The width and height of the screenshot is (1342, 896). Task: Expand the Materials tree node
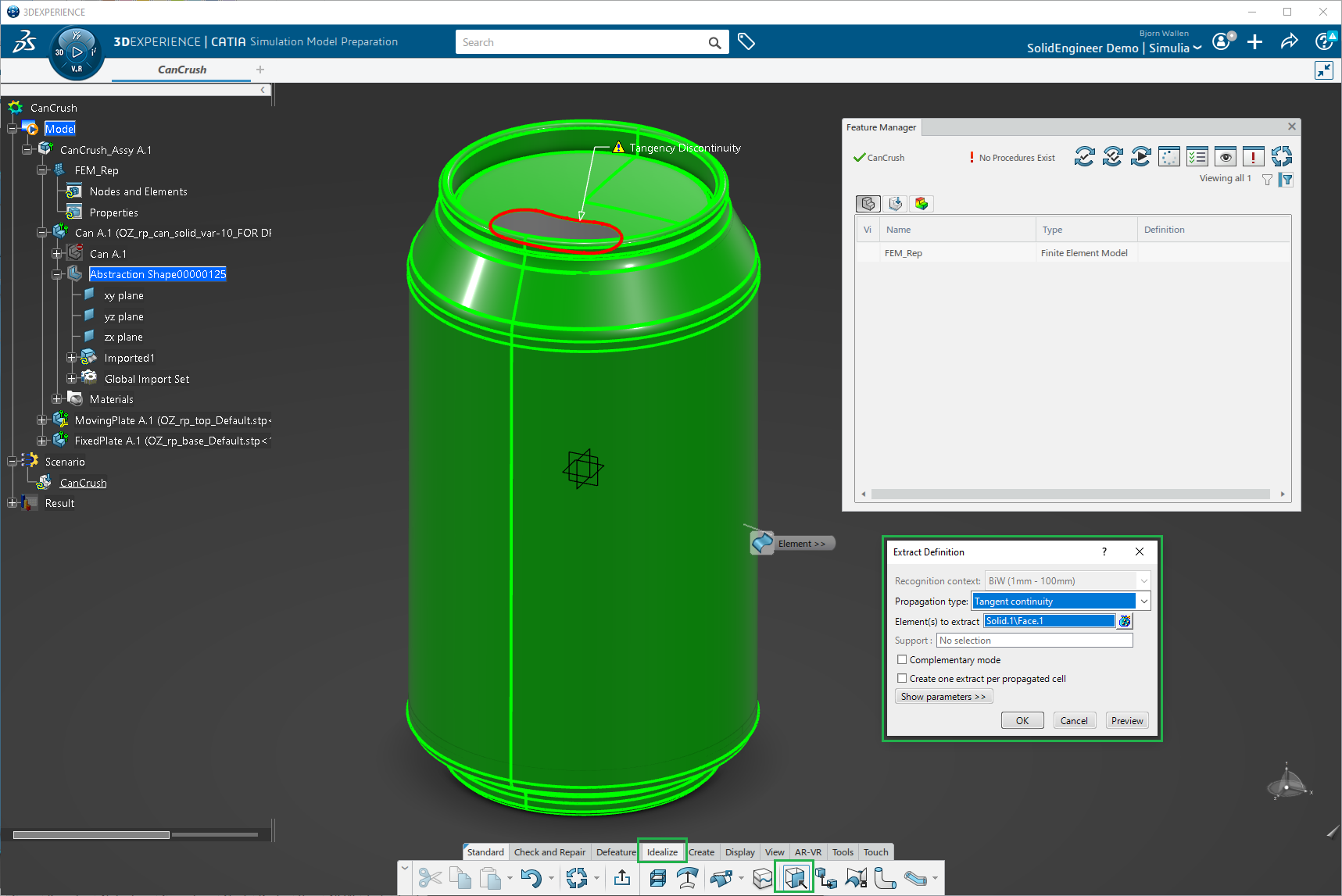coord(57,399)
